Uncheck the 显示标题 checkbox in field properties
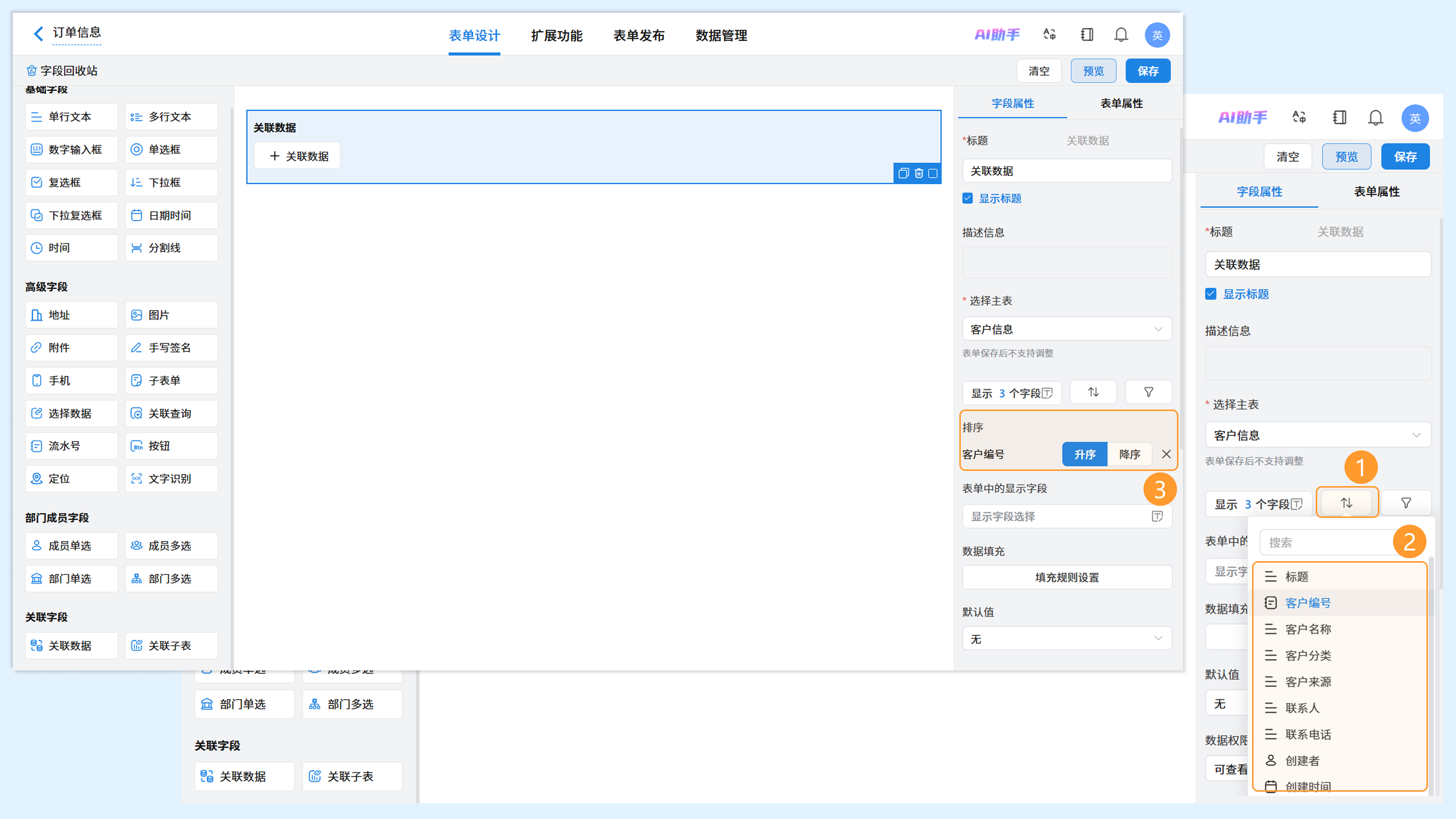1456x819 pixels. 968,198
